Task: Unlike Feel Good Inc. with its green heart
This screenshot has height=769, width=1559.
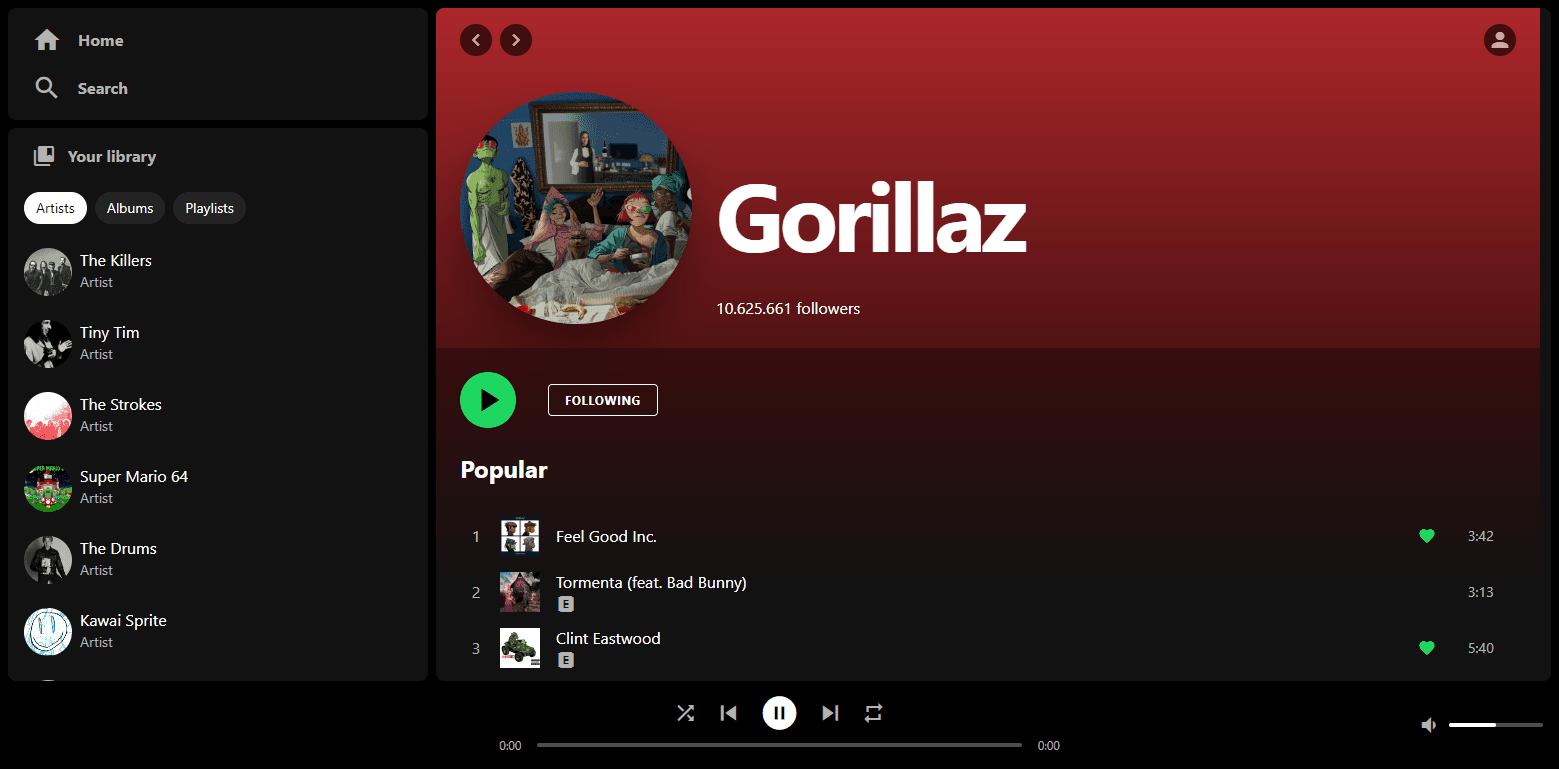Action: pos(1427,536)
